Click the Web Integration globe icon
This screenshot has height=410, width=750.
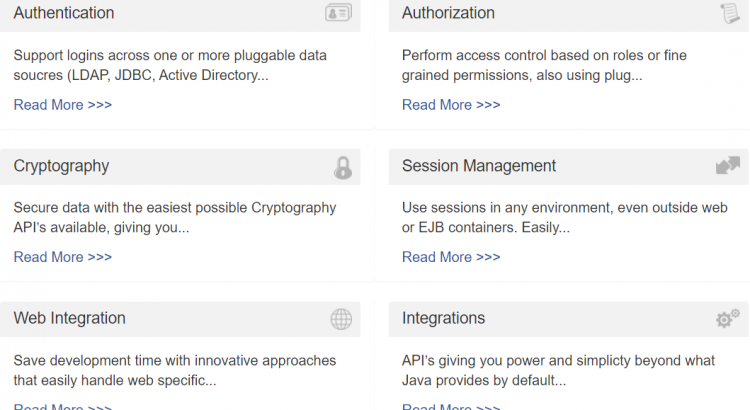(x=341, y=319)
